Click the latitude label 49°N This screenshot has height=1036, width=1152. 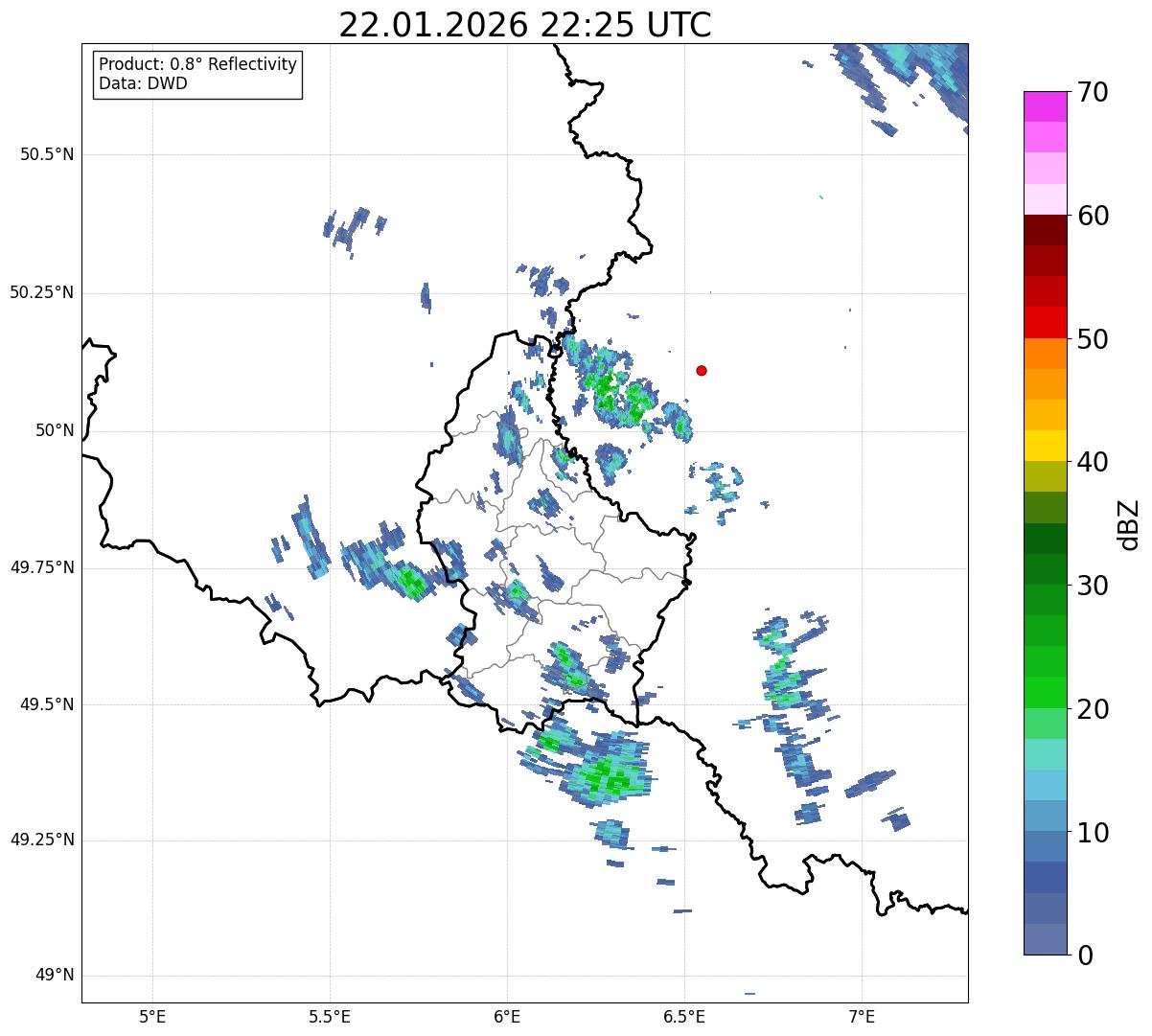pyautogui.click(x=55, y=976)
